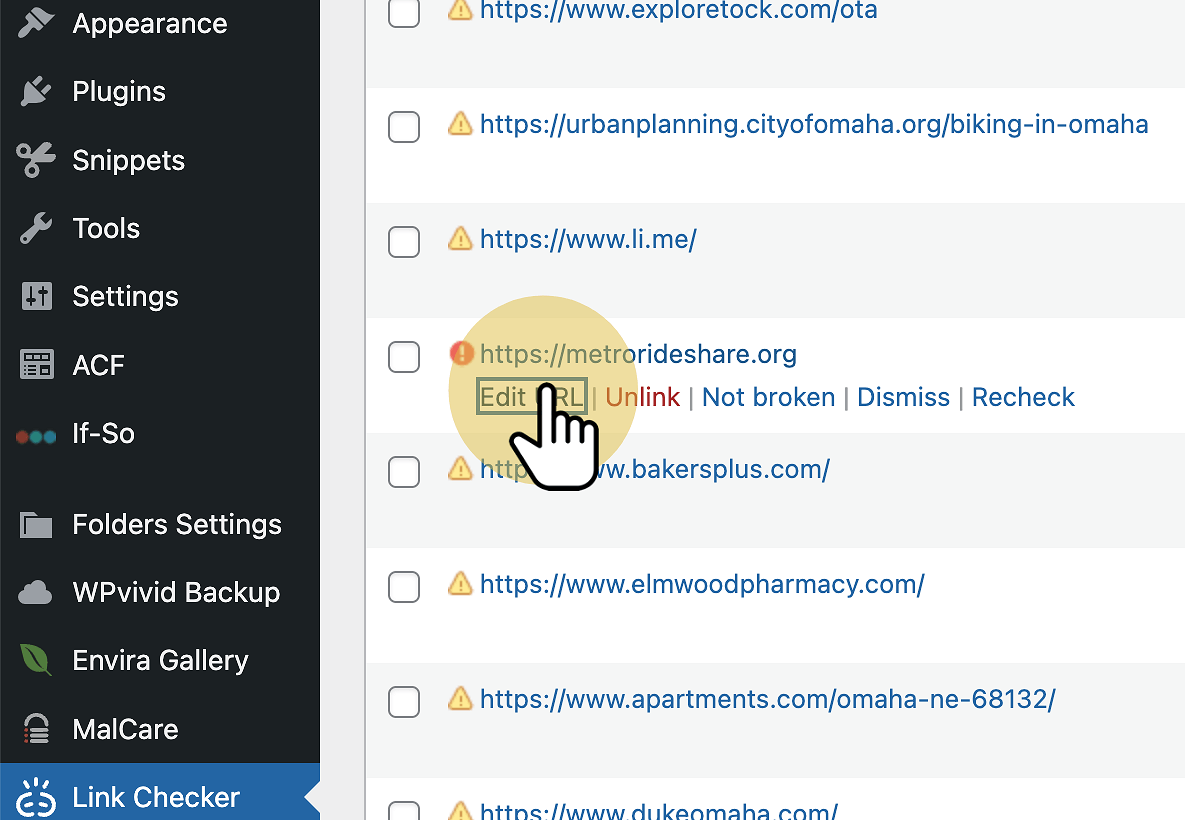1185x820 pixels.
Task: Click the If-So three dots icon
Action: (36, 435)
